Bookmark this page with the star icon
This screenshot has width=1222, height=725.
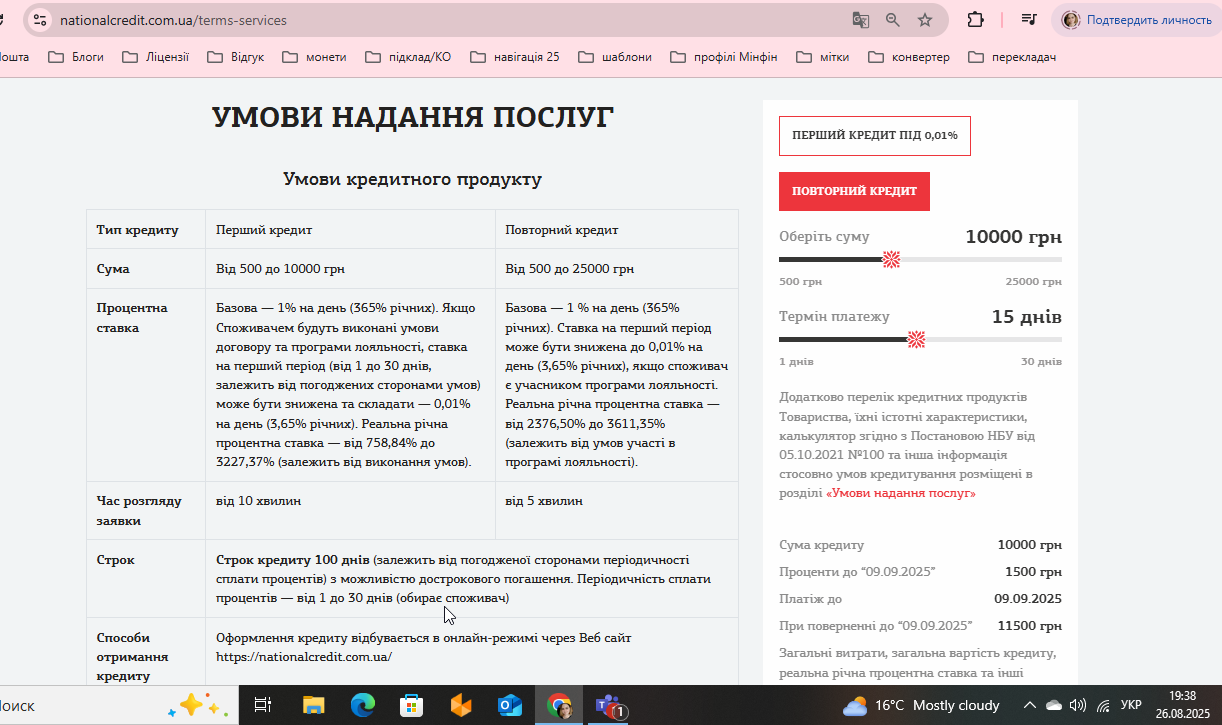click(x=925, y=20)
